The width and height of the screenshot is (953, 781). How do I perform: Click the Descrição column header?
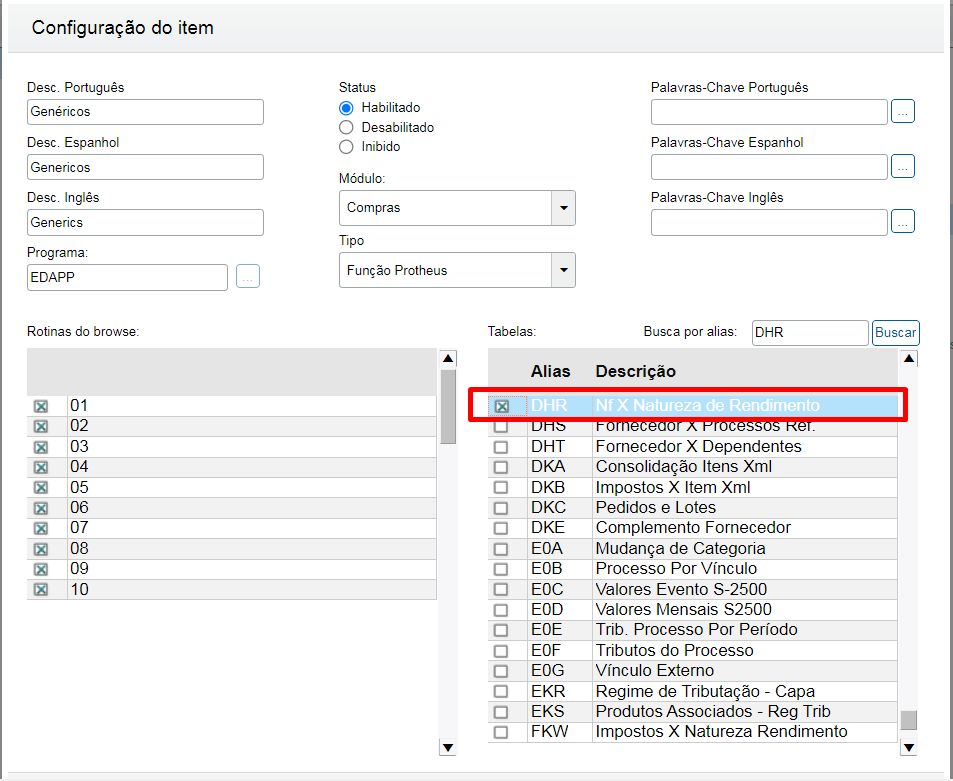[x=636, y=371]
